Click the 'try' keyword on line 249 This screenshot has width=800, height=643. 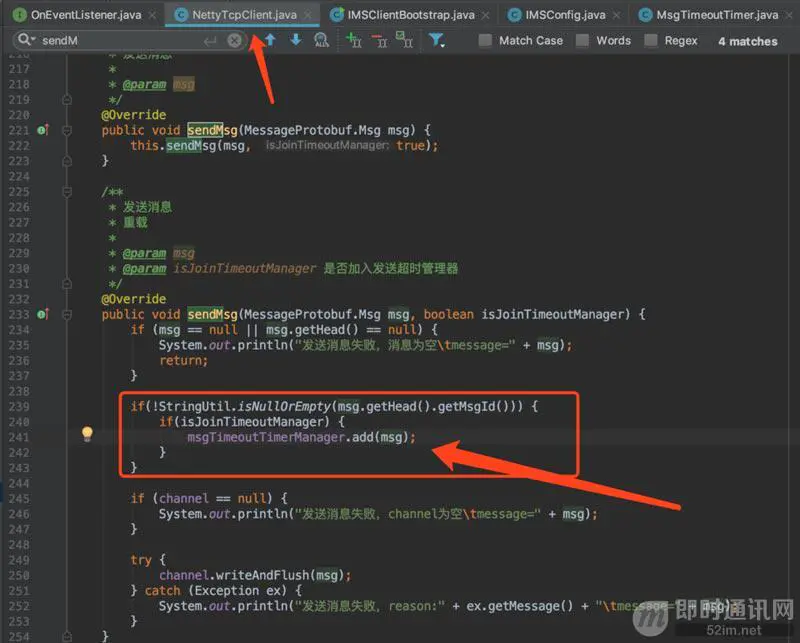pyautogui.click(x=141, y=560)
